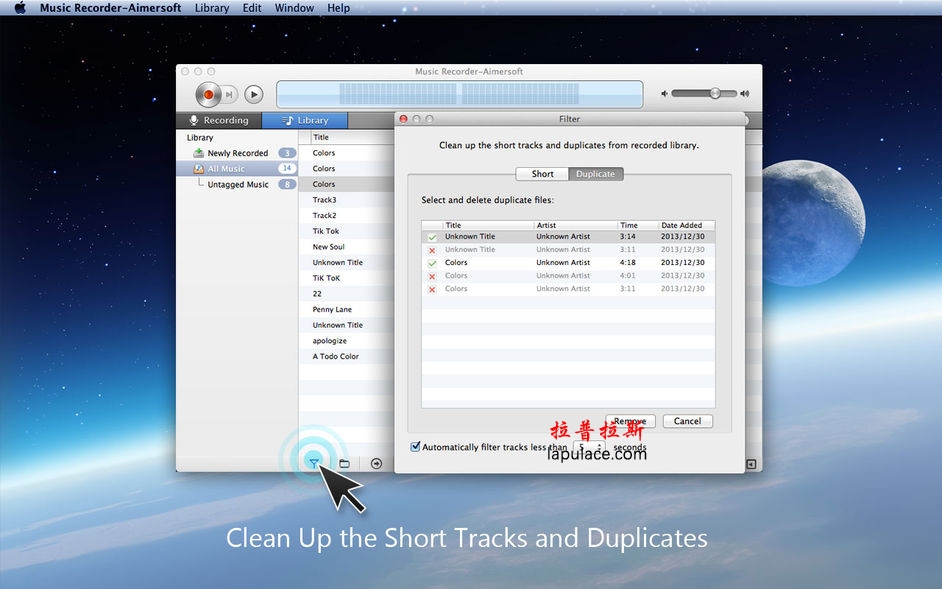This screenshot has width=942, height=589.
Task: Click the Cancel button
Action: [x=687, y=421]
